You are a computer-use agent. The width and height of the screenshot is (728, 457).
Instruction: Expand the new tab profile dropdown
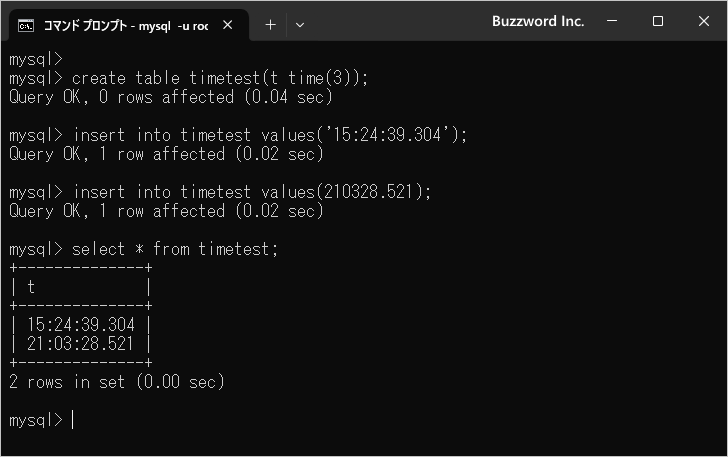point(300,24)
